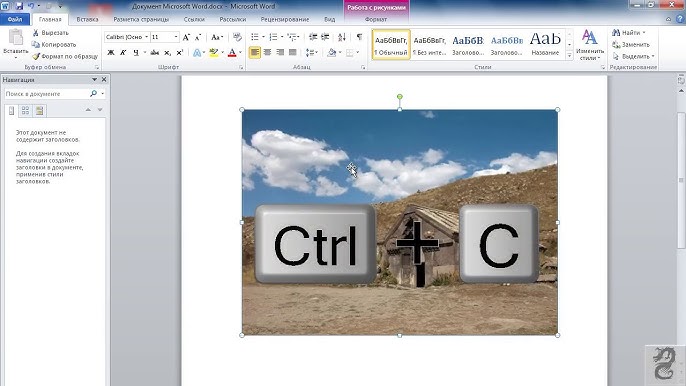Toggle align left paragraph button

[x=254, y=53]
